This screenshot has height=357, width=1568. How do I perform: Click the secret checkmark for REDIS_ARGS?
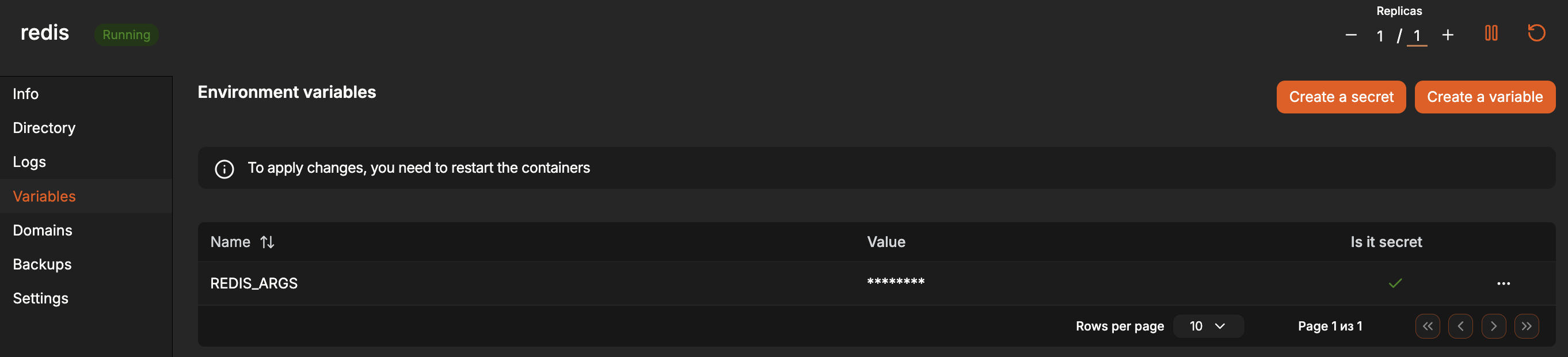[1395, 283]
